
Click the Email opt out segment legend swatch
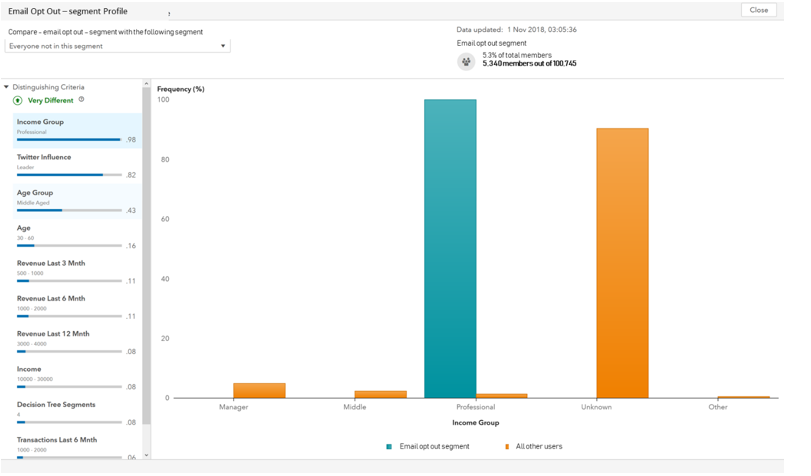389,447
